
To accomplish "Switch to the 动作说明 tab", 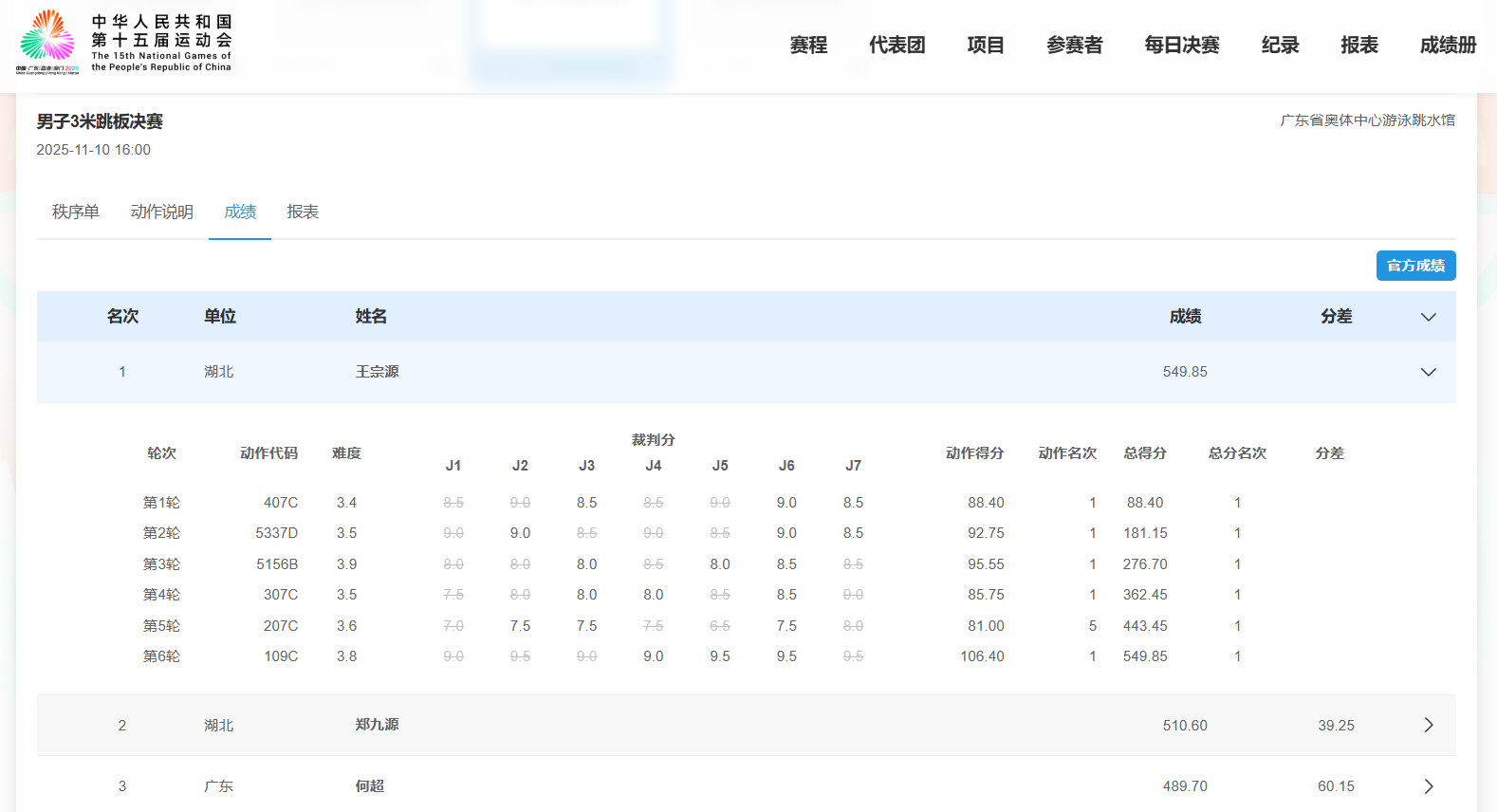I will pyautogui.click(x=161, y=212).
